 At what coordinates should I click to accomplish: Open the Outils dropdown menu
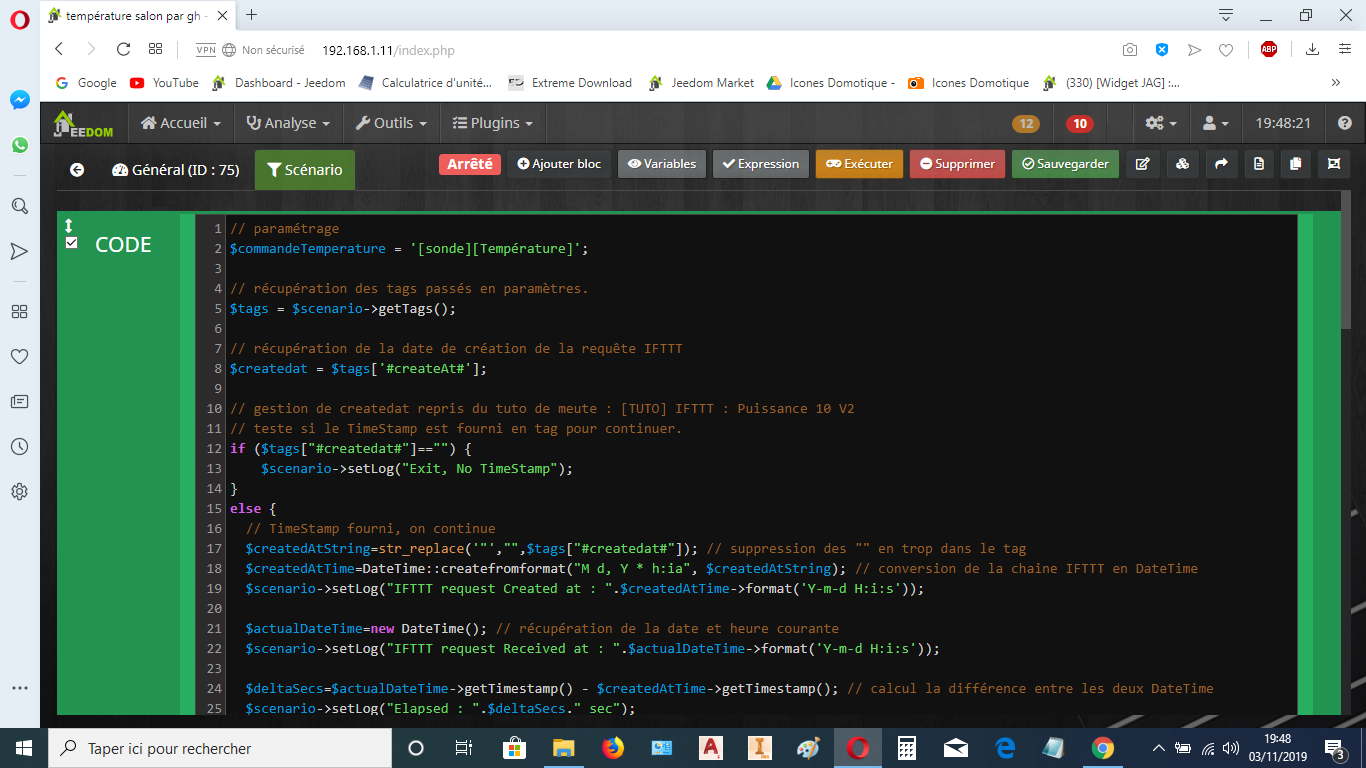click(x=392, y=123)
